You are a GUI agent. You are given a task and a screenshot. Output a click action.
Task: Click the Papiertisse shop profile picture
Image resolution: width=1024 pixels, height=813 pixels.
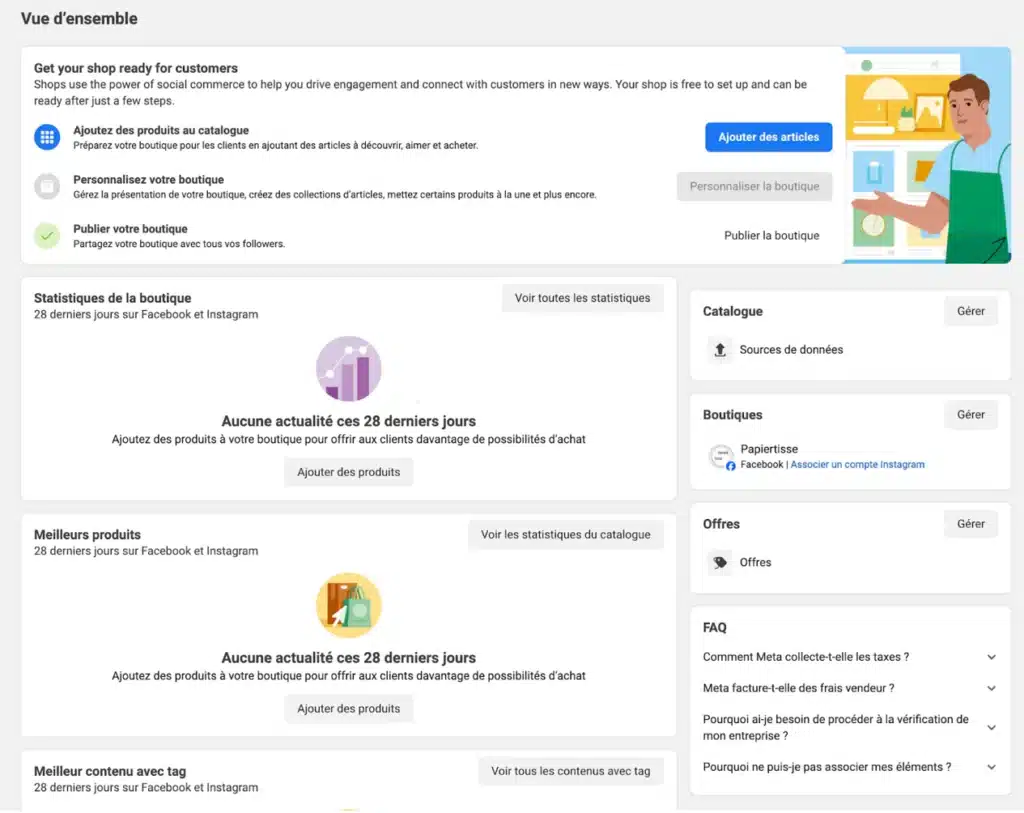720,456
